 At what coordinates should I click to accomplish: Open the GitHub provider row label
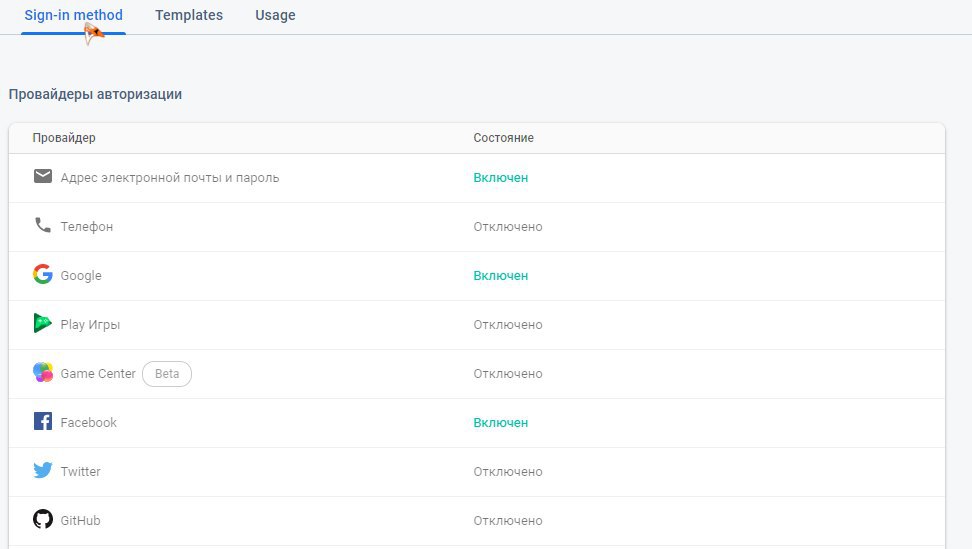[x=81, y=520]
